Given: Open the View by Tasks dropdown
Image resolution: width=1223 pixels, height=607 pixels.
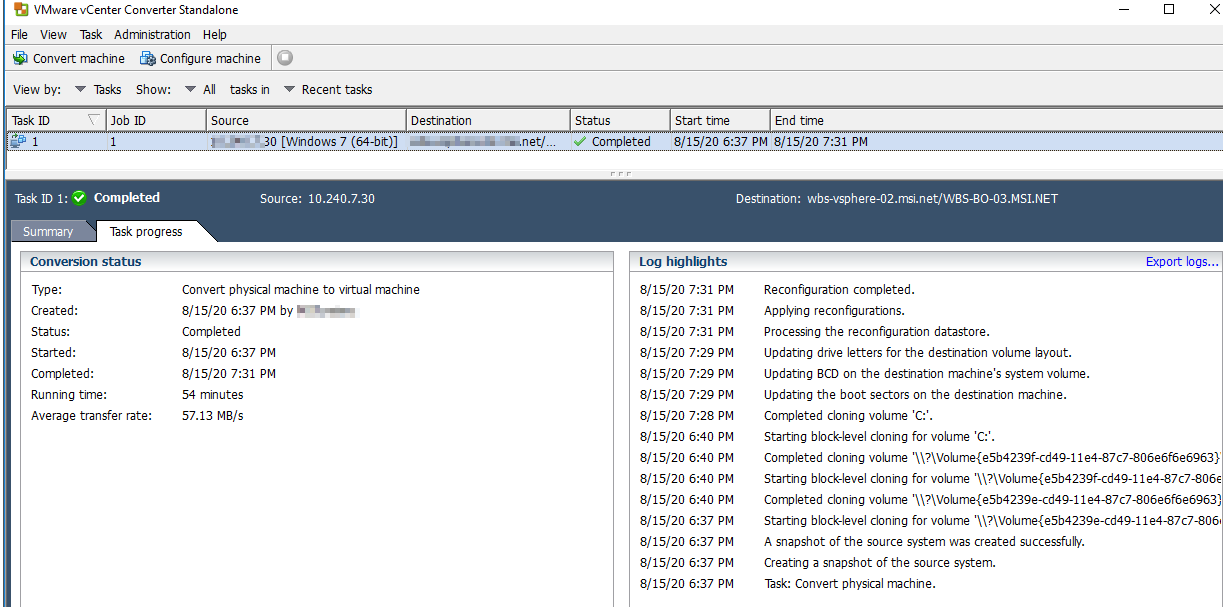Looking at the screenshot, I should (98, 89).
